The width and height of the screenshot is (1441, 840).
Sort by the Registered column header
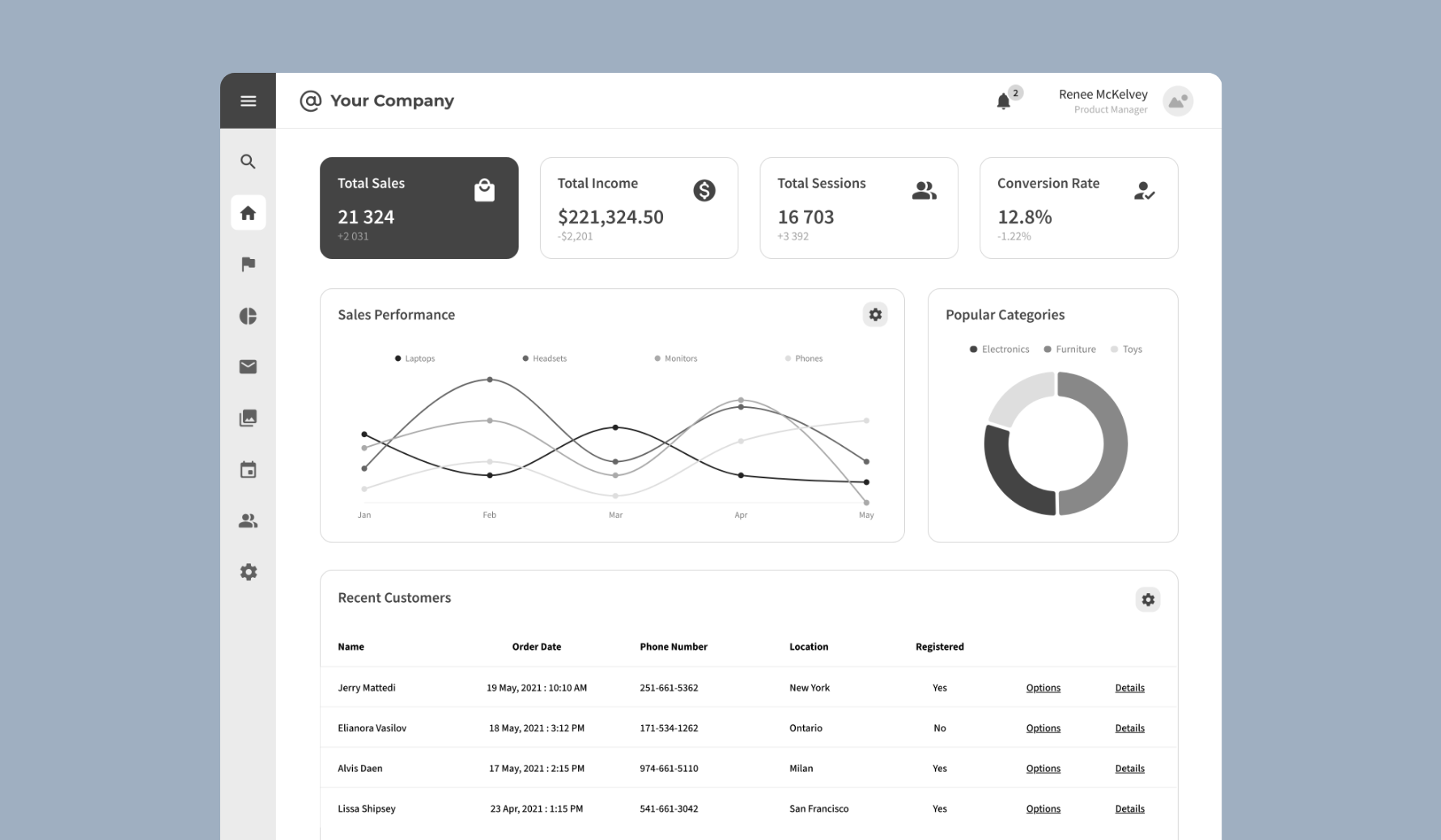[939, 647]
